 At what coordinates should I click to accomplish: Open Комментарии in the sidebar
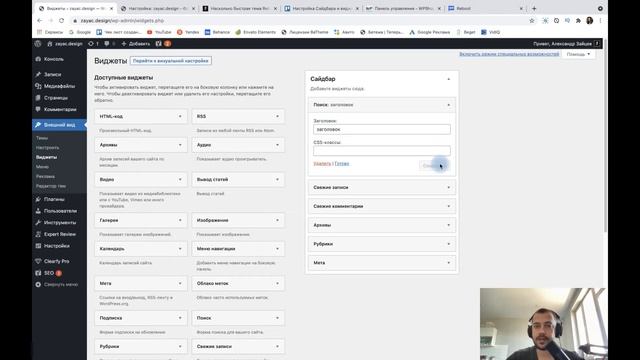coord(60,109)
